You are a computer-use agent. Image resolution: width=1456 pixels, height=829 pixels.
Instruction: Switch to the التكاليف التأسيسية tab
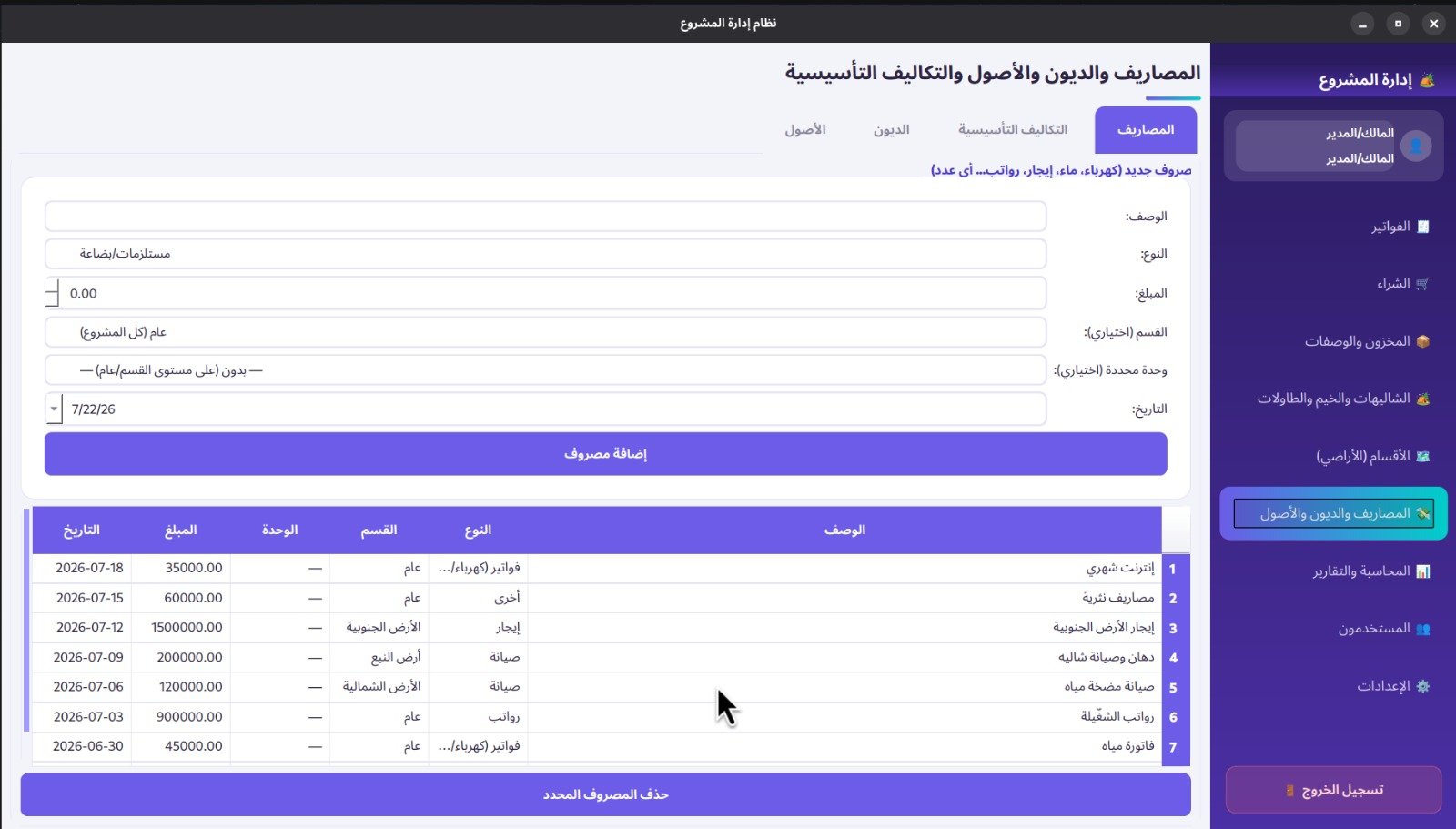click(x=1013, y=130)
